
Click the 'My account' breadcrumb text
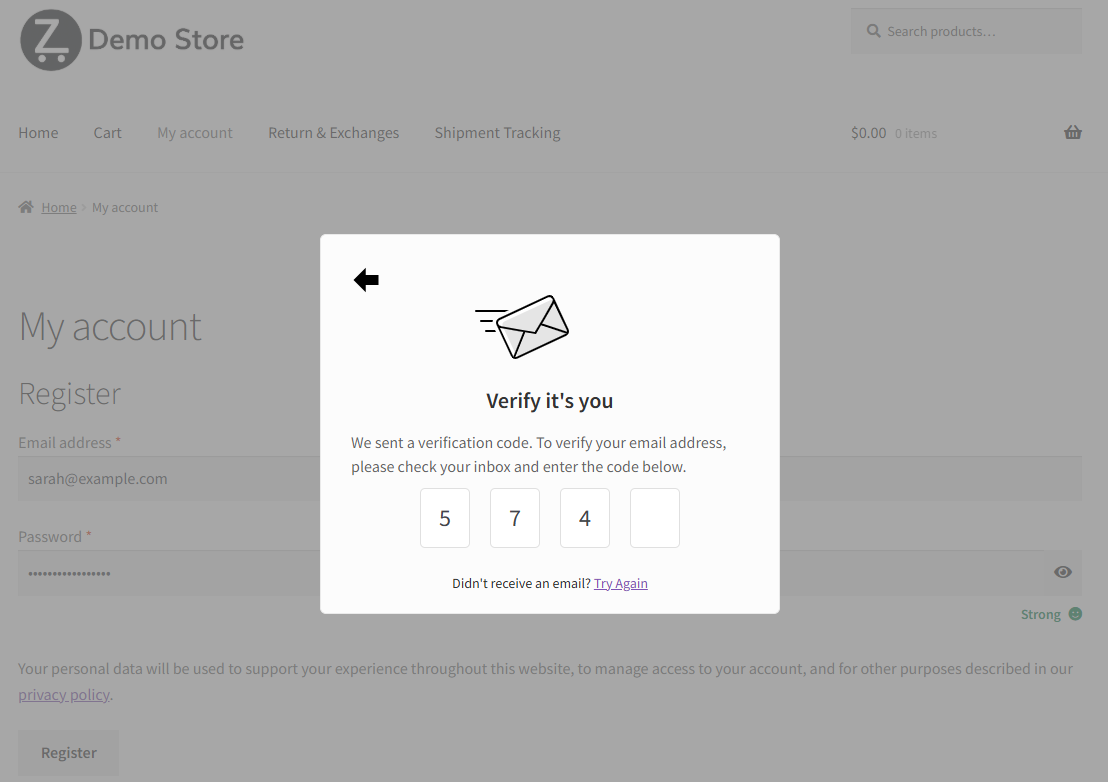(x=125, y=208)
